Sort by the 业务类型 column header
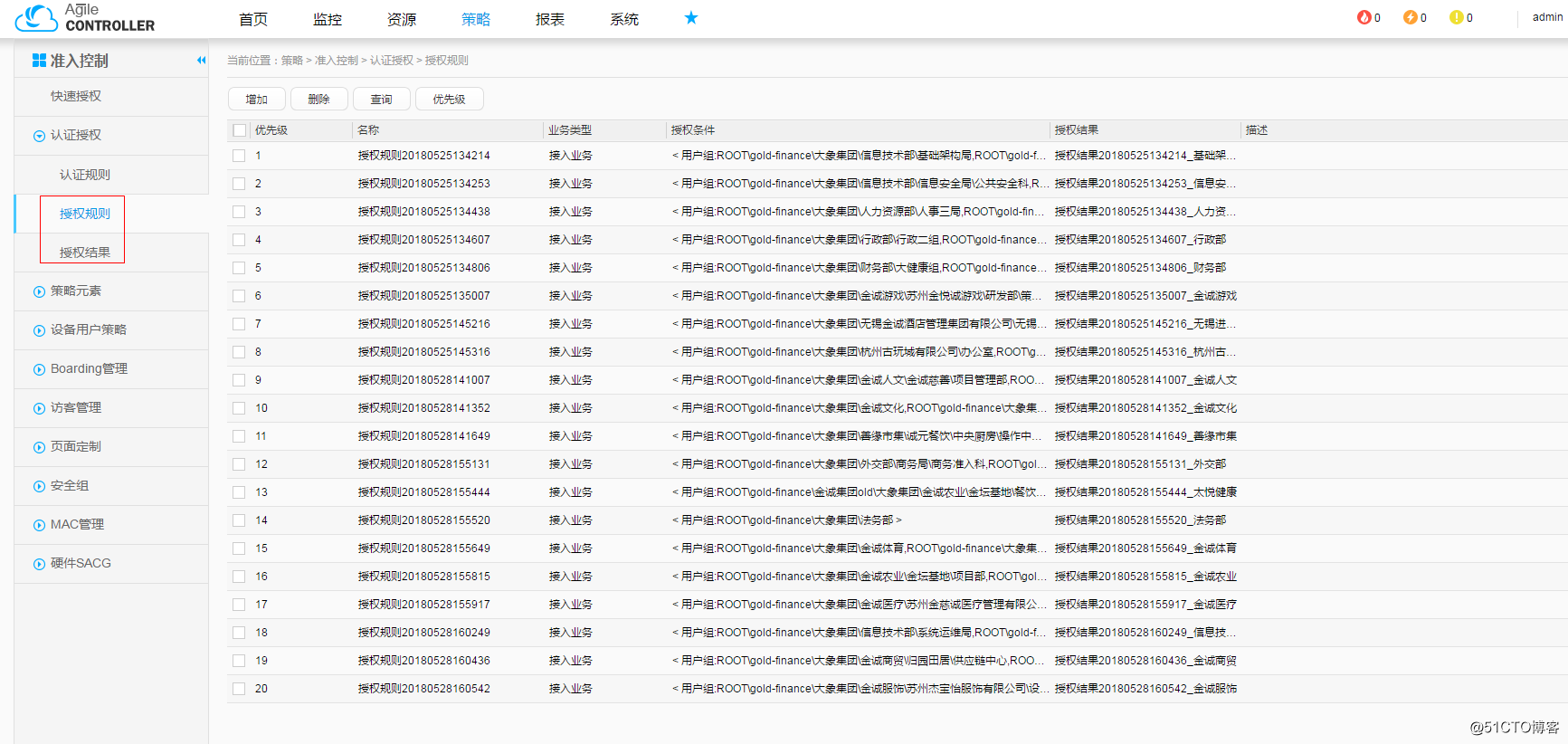The width and height of the screenshot is (1568, 744). [570, 130]
